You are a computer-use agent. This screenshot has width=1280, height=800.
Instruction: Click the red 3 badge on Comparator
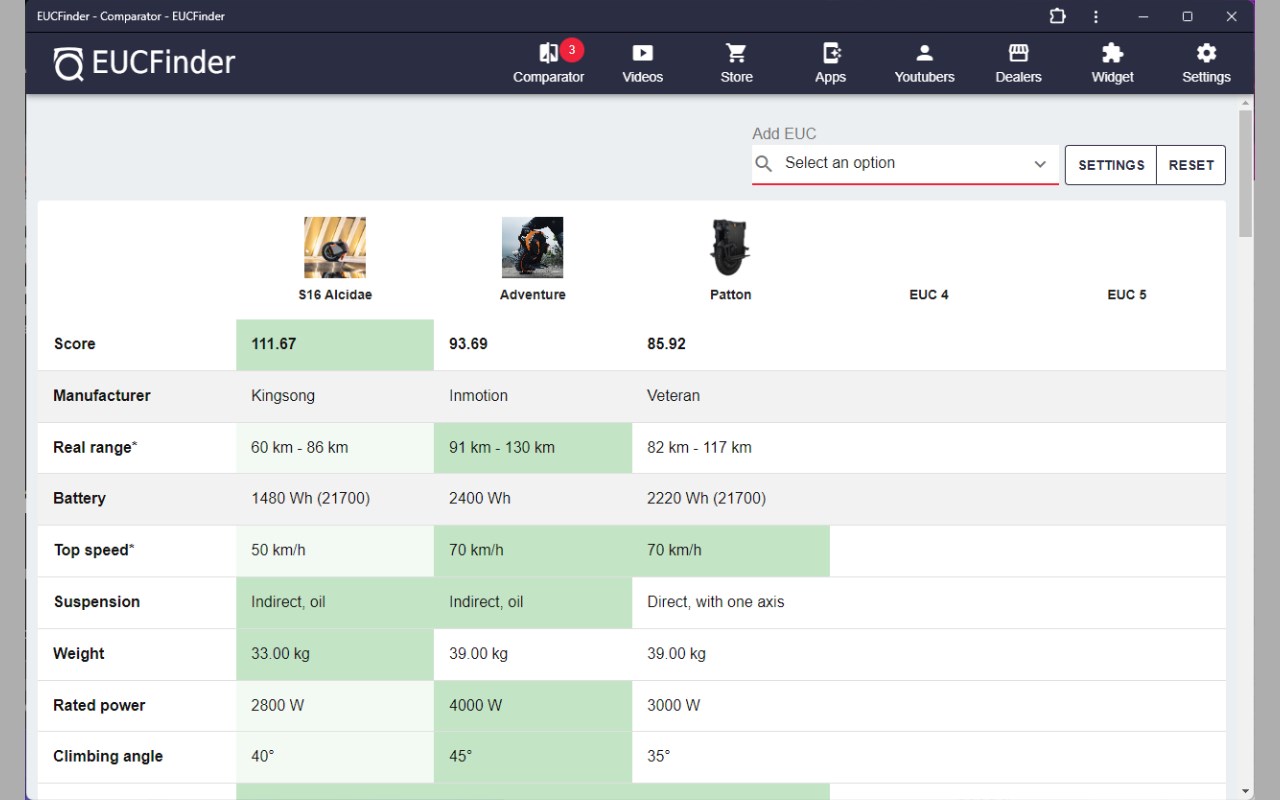click(572, 49)
